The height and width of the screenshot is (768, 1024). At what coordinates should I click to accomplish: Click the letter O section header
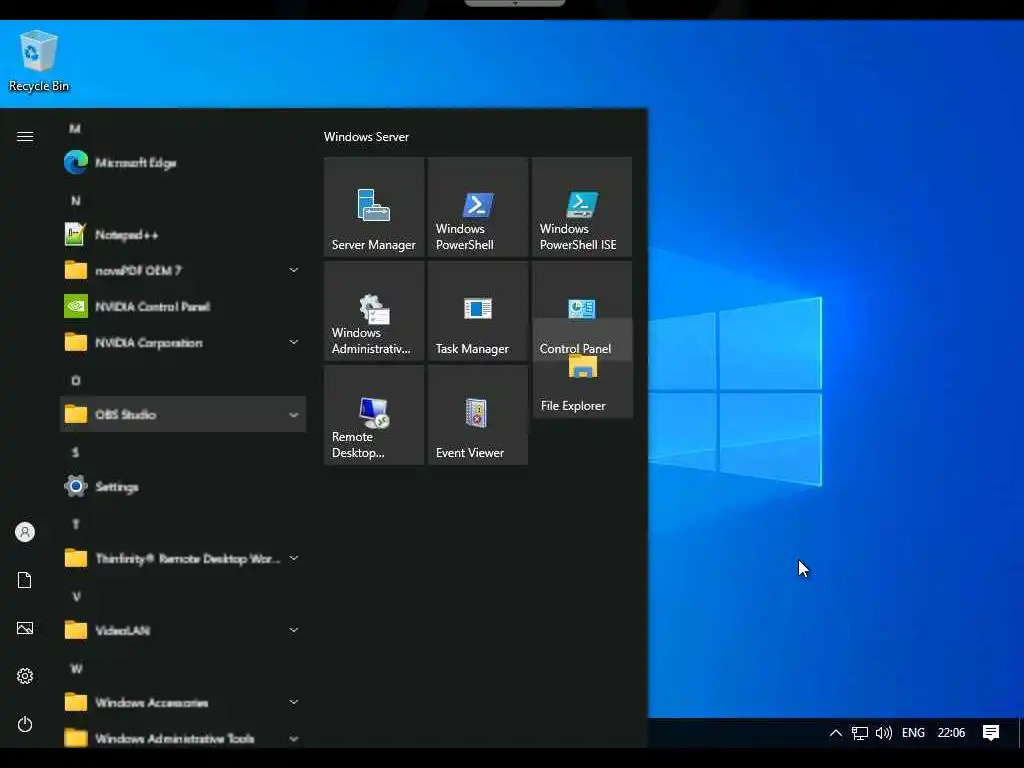(x=76, y=380)
